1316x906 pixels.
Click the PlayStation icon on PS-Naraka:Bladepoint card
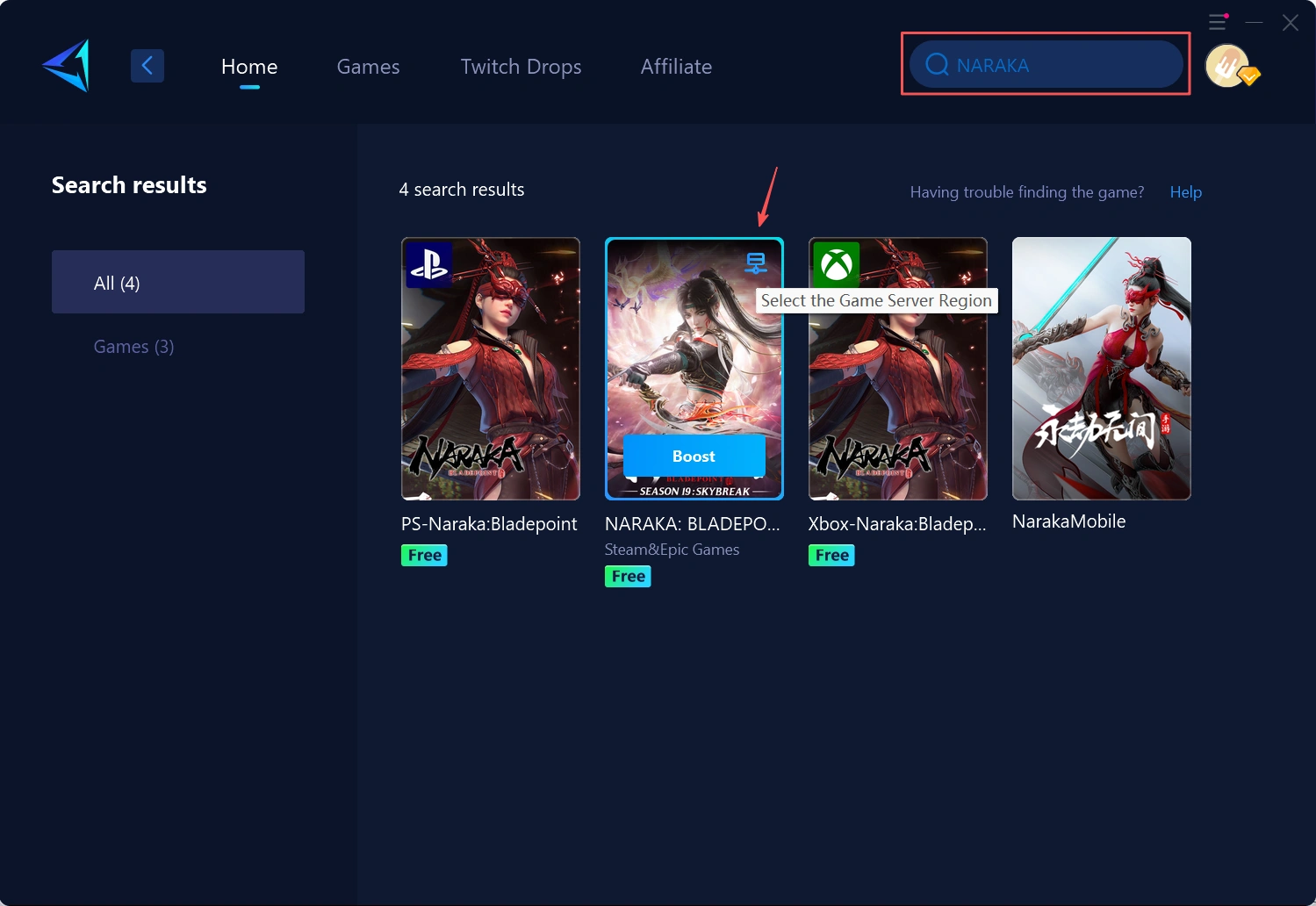(x=429, y=265)
